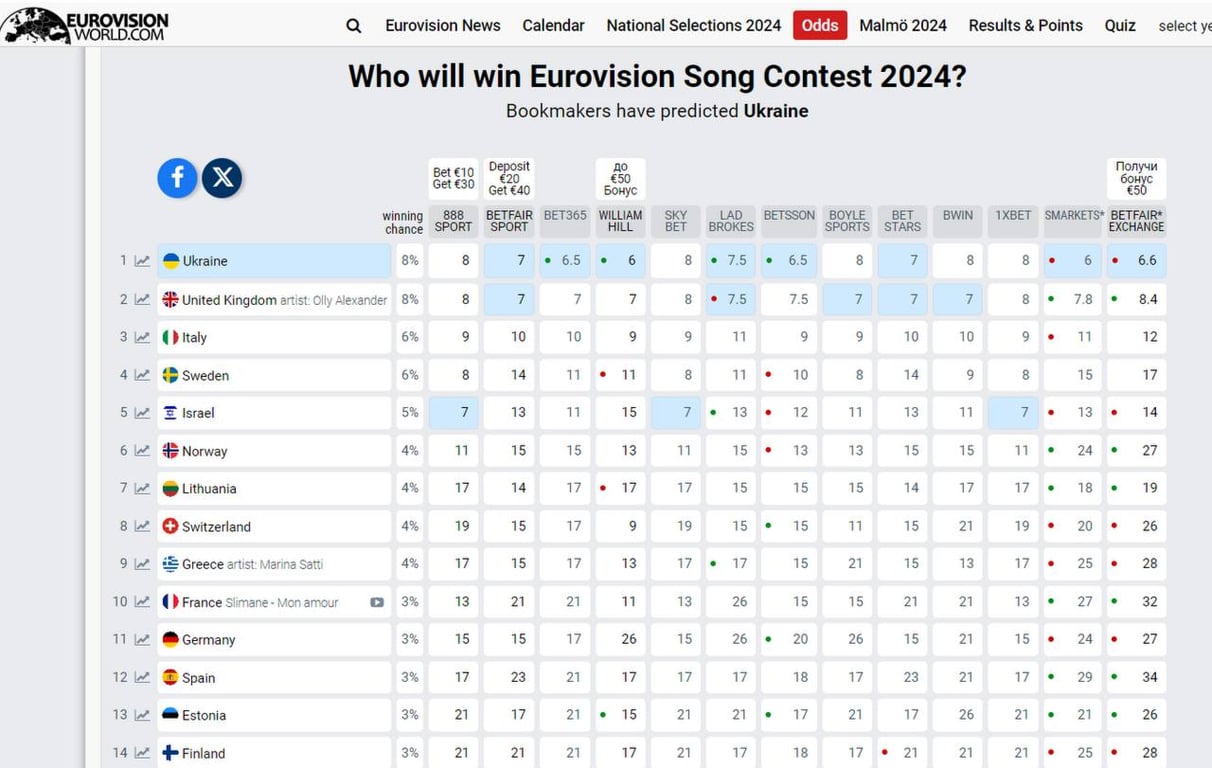Click Ukraine's Bet365 odds of 6.5

pyautogui.click(x=565, y=261)
